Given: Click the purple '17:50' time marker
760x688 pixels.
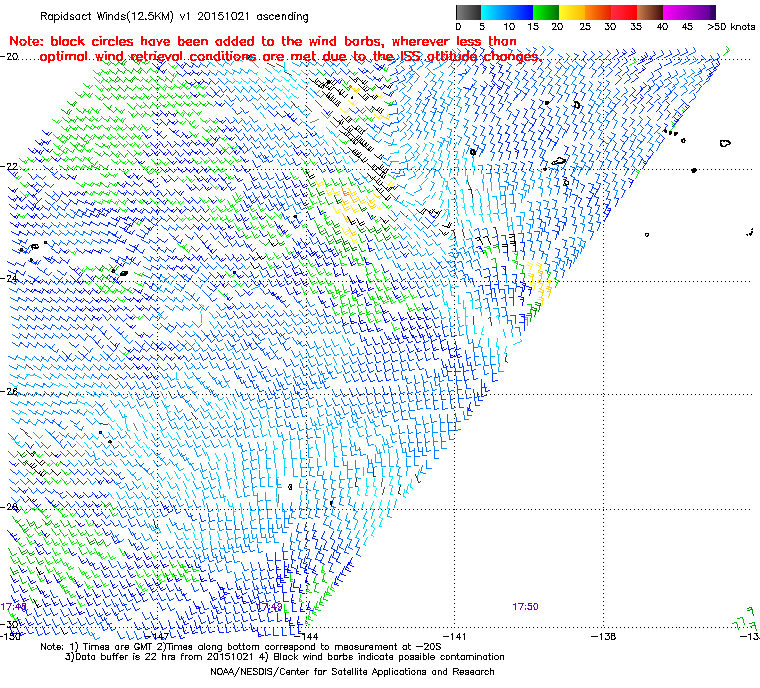Looking at the screenshot, I should [525, 607].
